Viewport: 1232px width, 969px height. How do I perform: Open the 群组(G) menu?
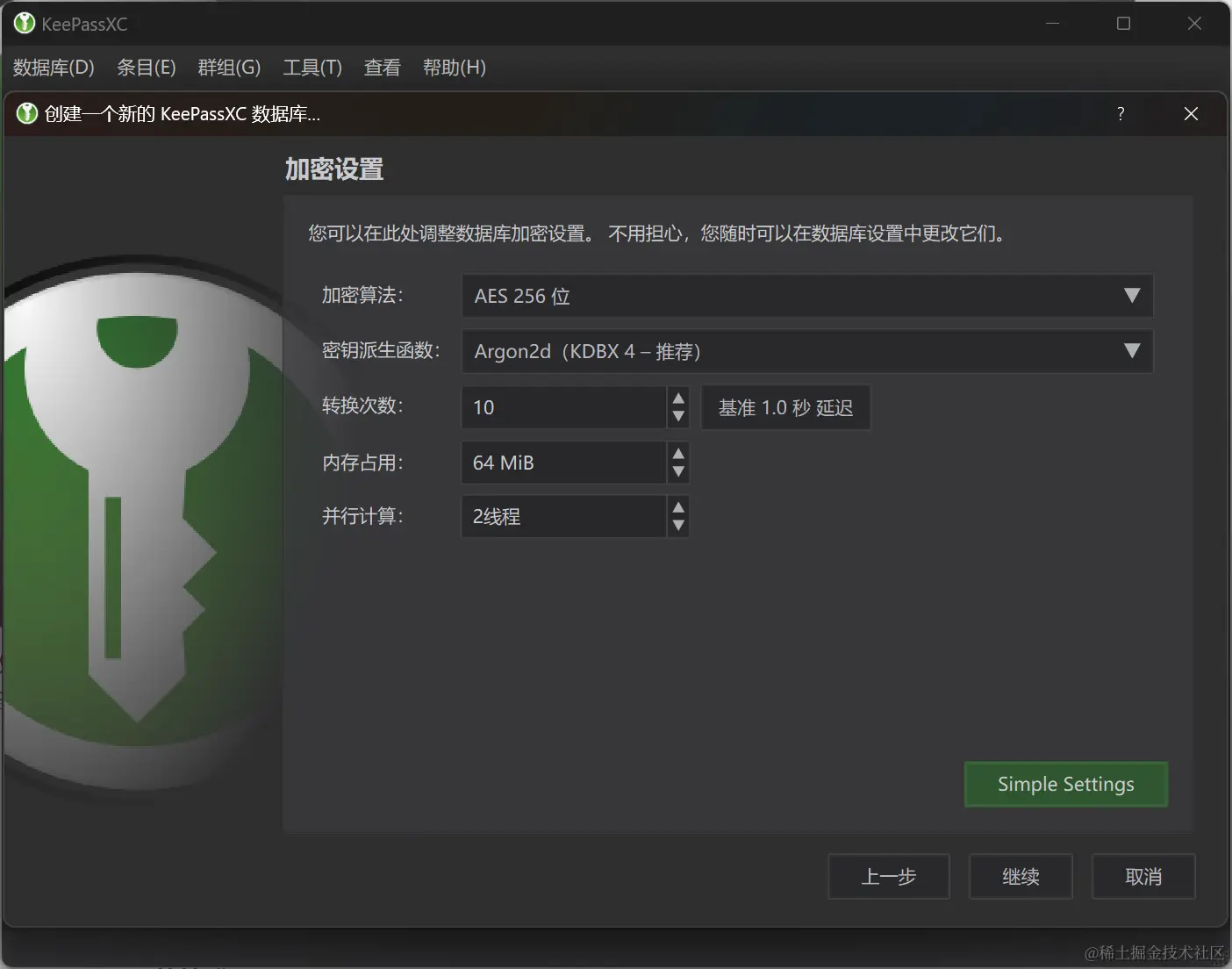tap(229, 68)
